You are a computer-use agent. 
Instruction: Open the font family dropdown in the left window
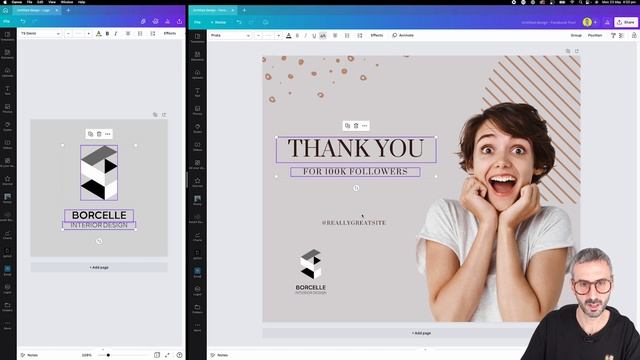click(x=40, y=33)
